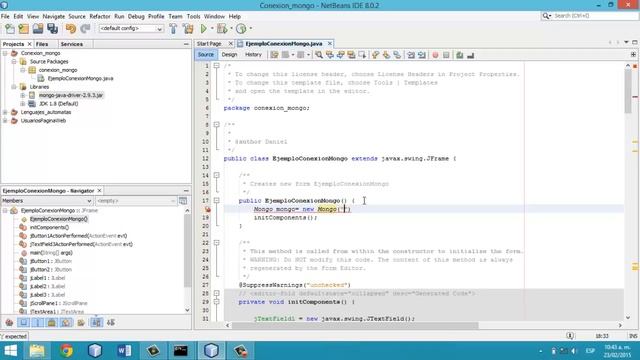640x360 pixels.
Task: Click the Shift Line Left editor icon
Action: 411,55
